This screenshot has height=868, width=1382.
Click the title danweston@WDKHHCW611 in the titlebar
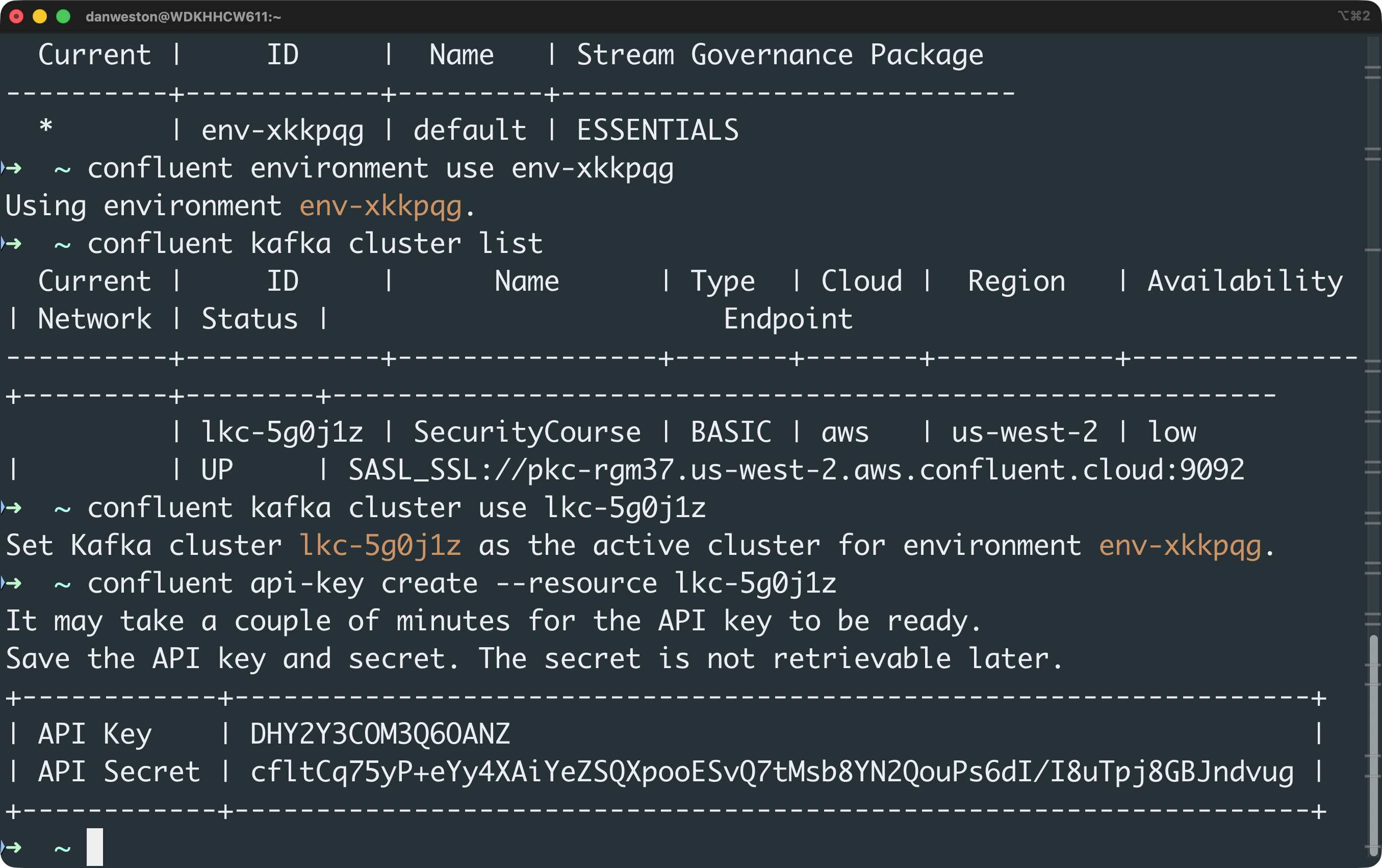click(x=183, y=17)
